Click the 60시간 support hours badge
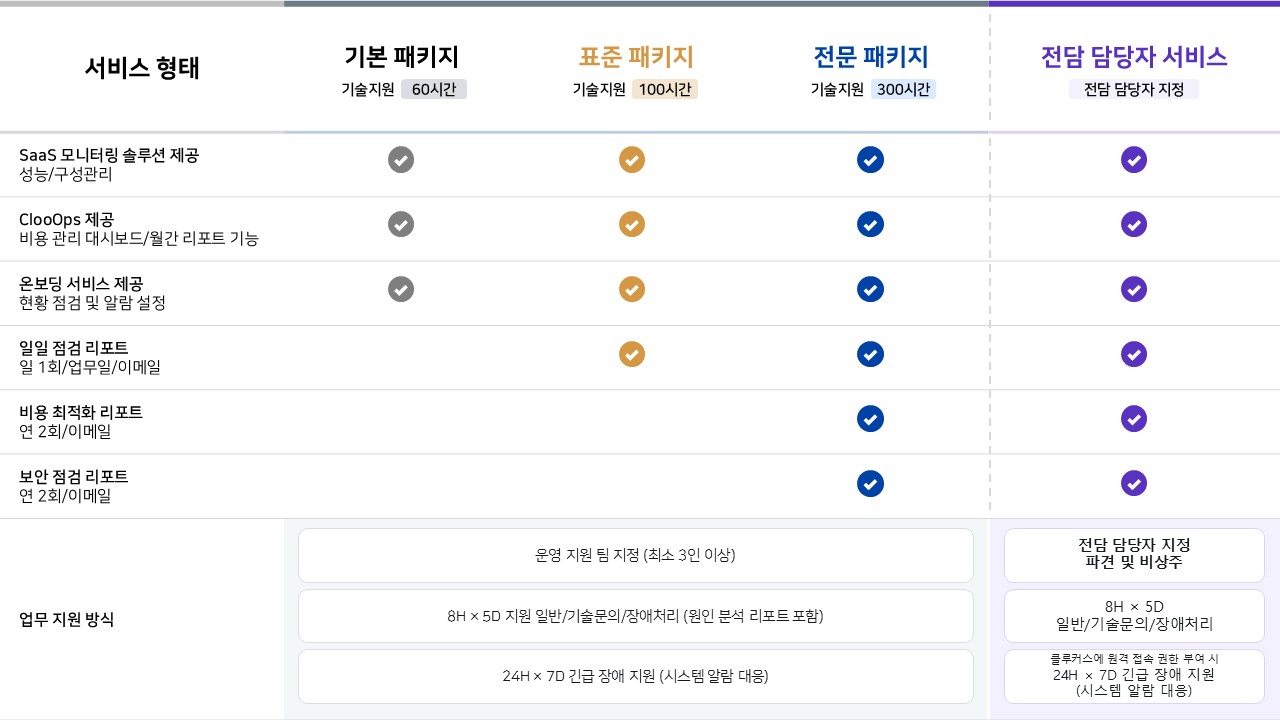The width and height of the screenshot is (1280, 720). point(434,89)
